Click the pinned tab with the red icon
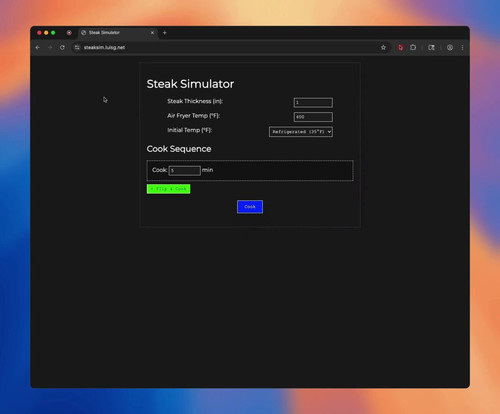This screenshot has height=414, width=500. tap(69, 33)
